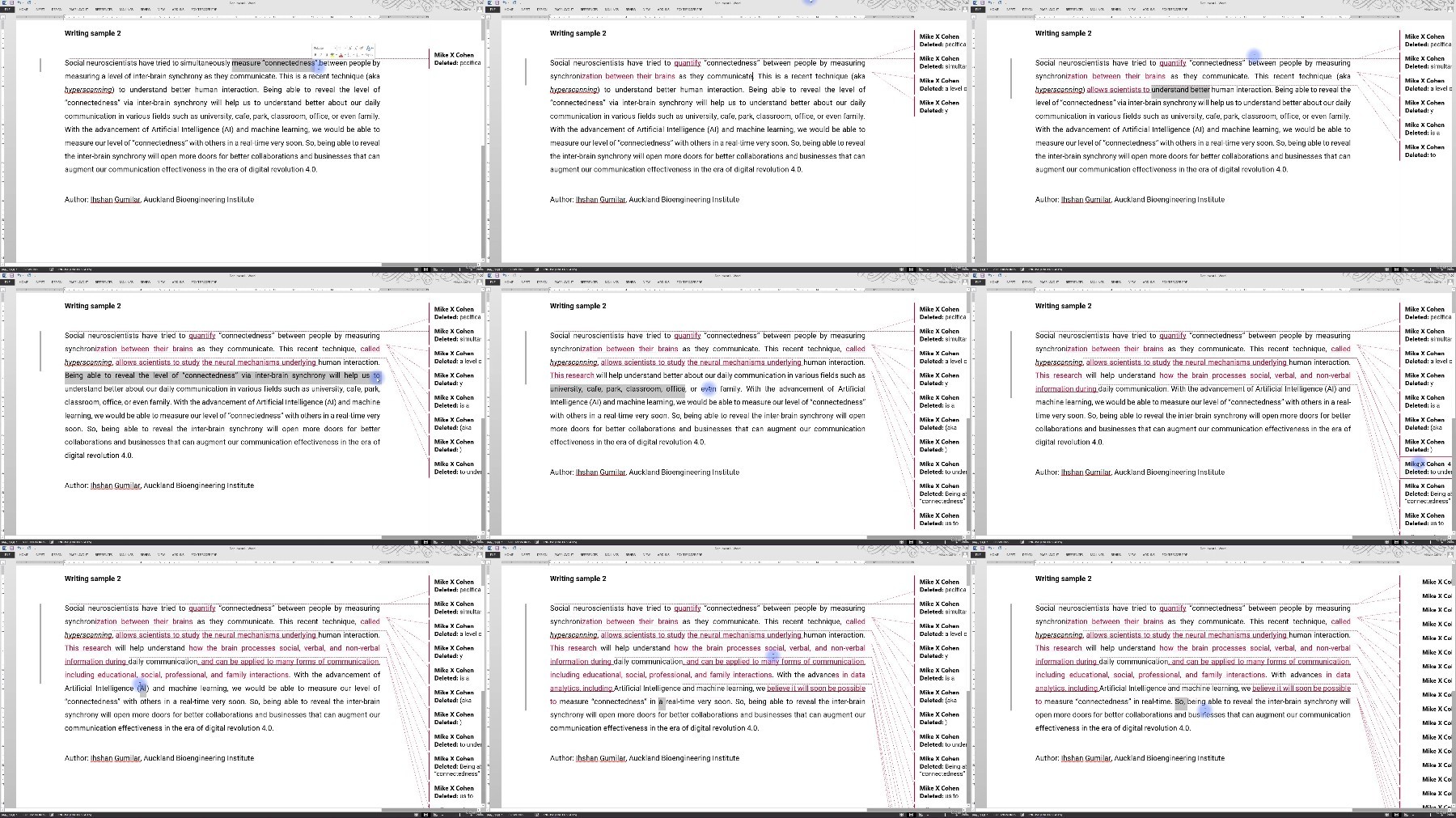
Task: Click proofing icon in top-left window status bar
Action: pos(51,269)
